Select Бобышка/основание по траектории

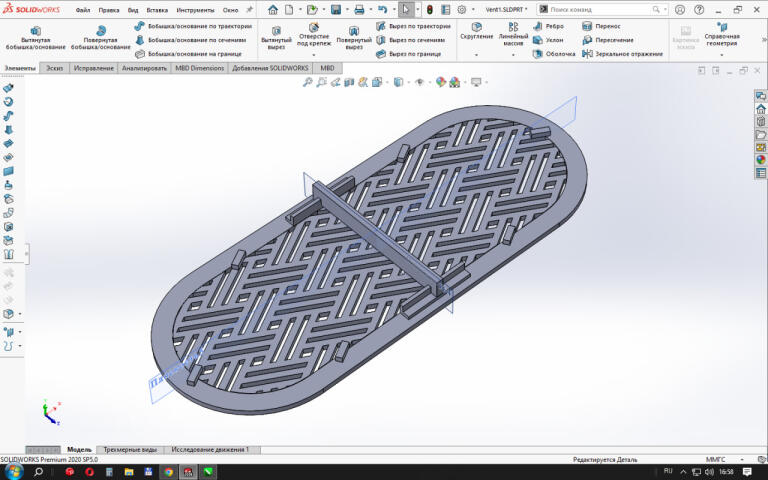(193, 26)
